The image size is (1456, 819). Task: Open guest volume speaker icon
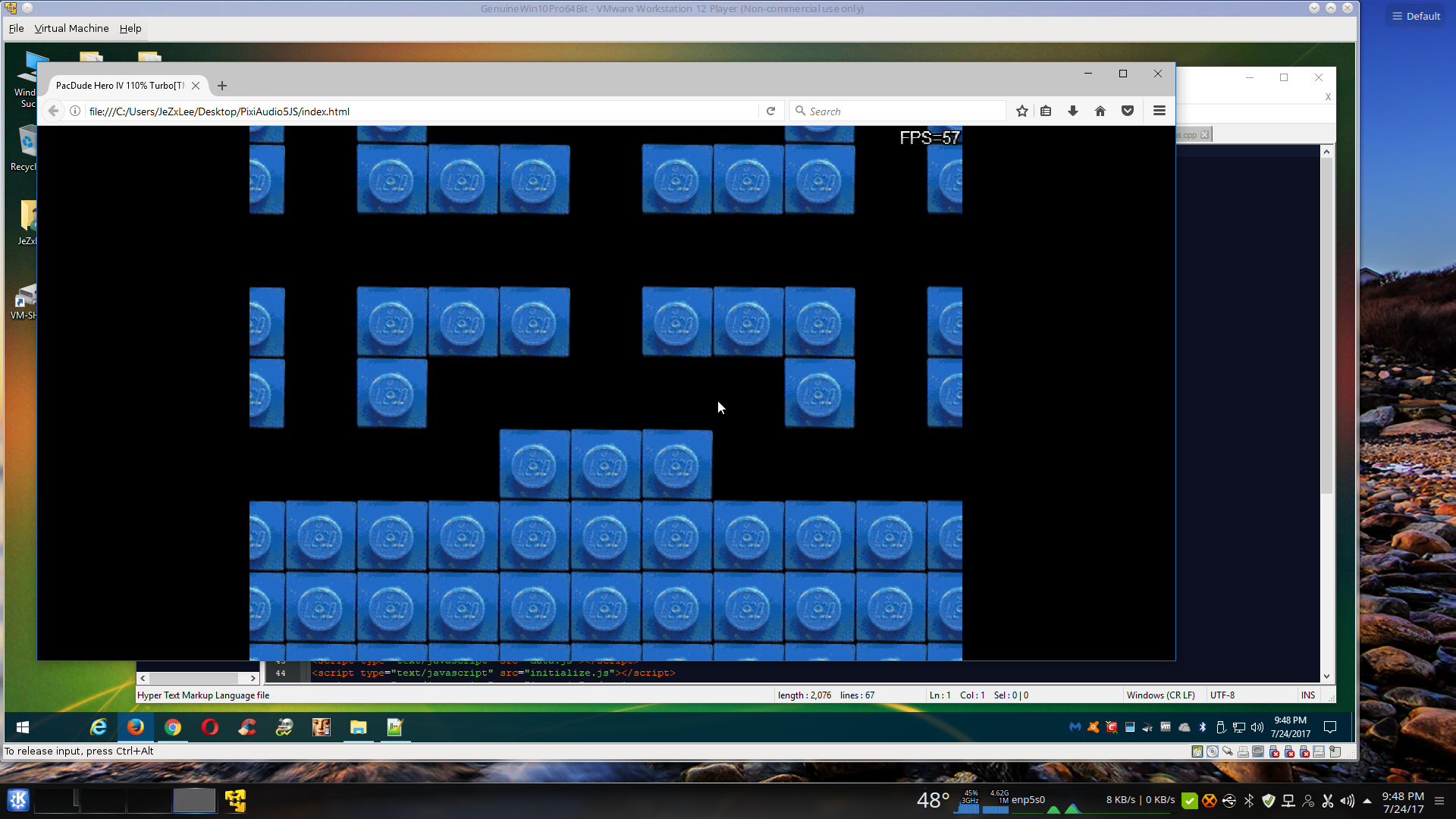coord(1257,727)
